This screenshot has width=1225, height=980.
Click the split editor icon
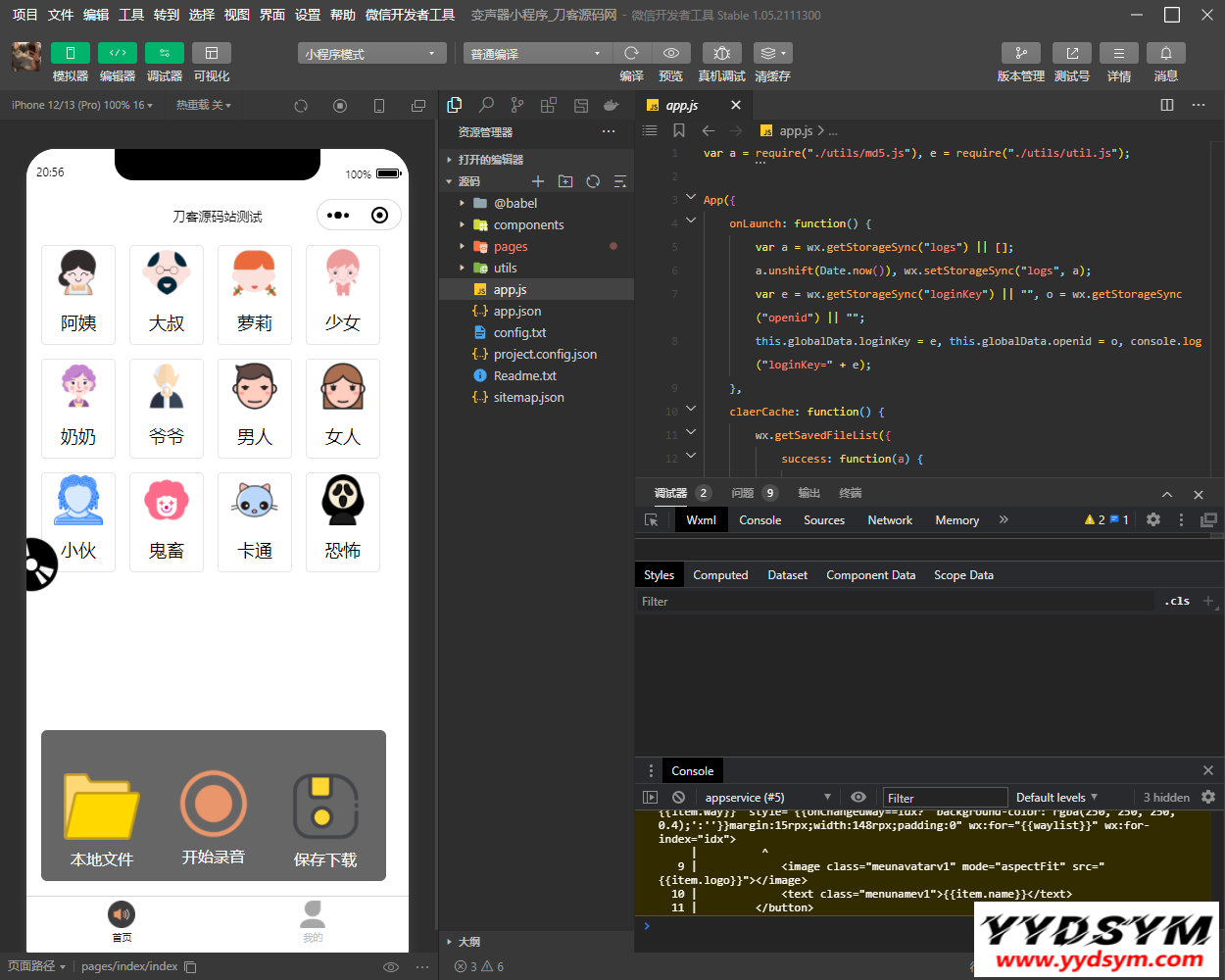pyautogui.click(x=1166, y=105)
